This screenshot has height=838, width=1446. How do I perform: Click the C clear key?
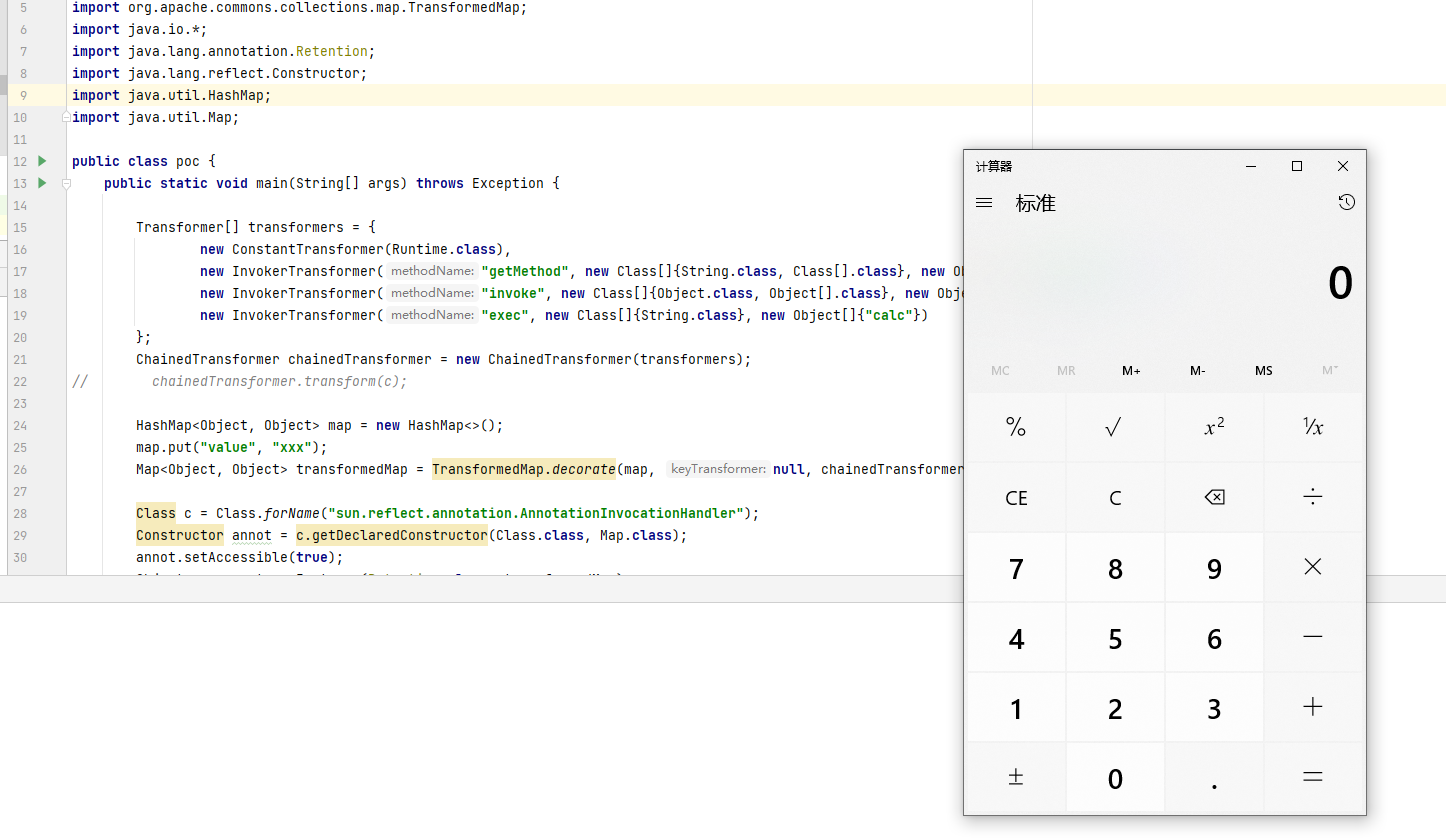coord(1115,497)
